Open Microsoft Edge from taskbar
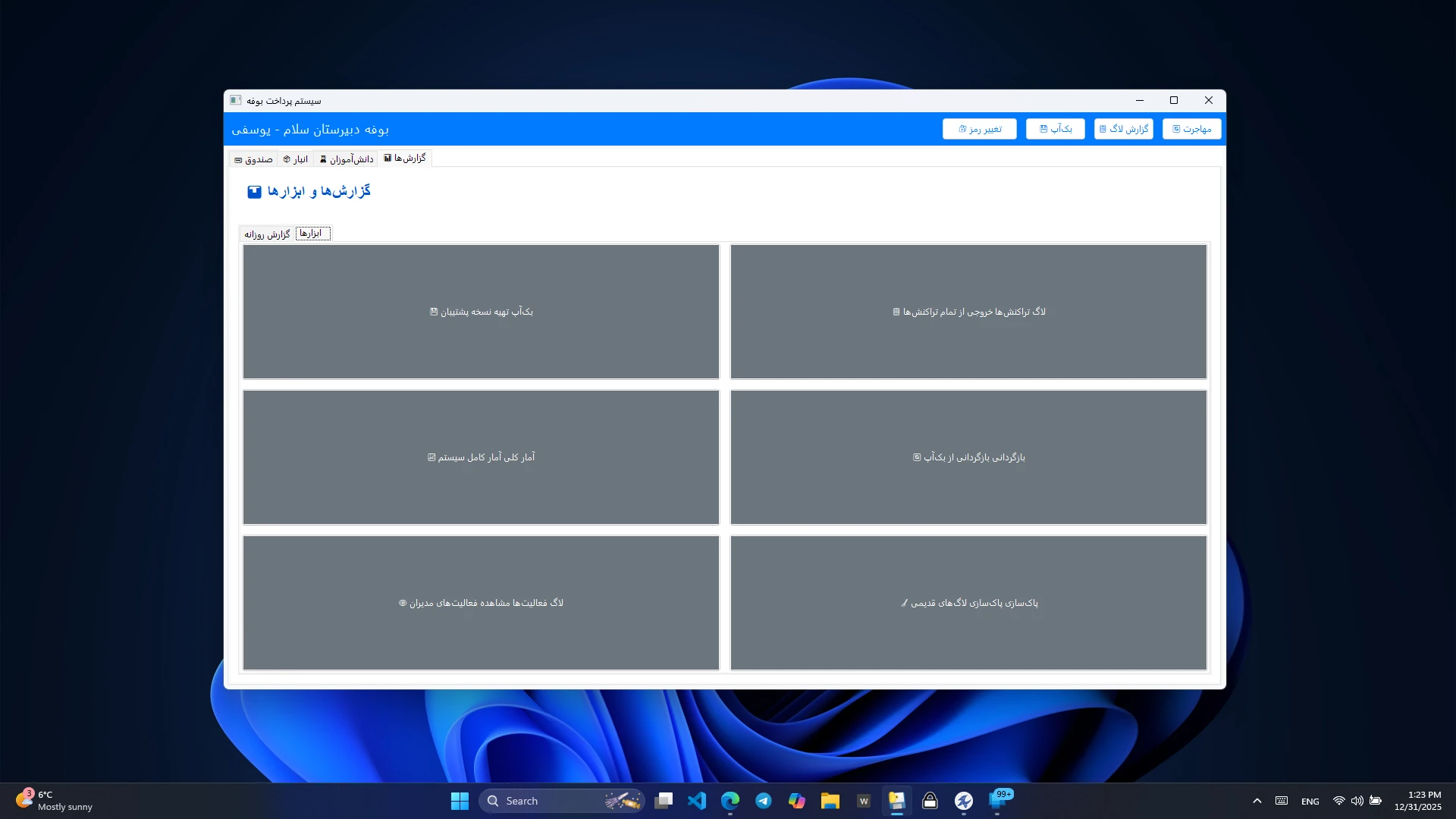Screen dimensions: 1456x819 (x=730, y=801)
